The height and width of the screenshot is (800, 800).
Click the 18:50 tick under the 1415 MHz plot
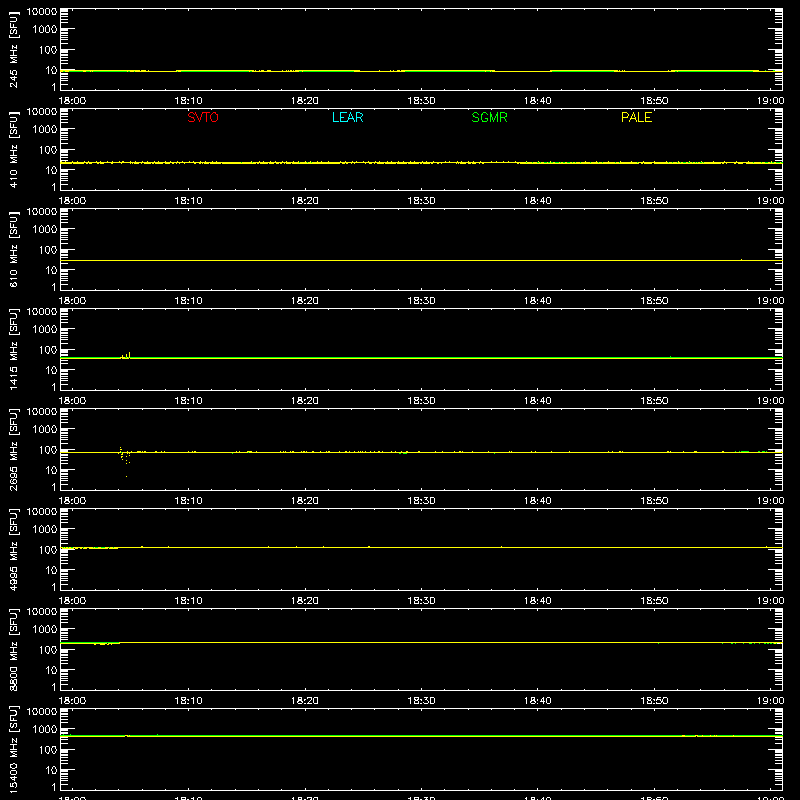[654, 401]
